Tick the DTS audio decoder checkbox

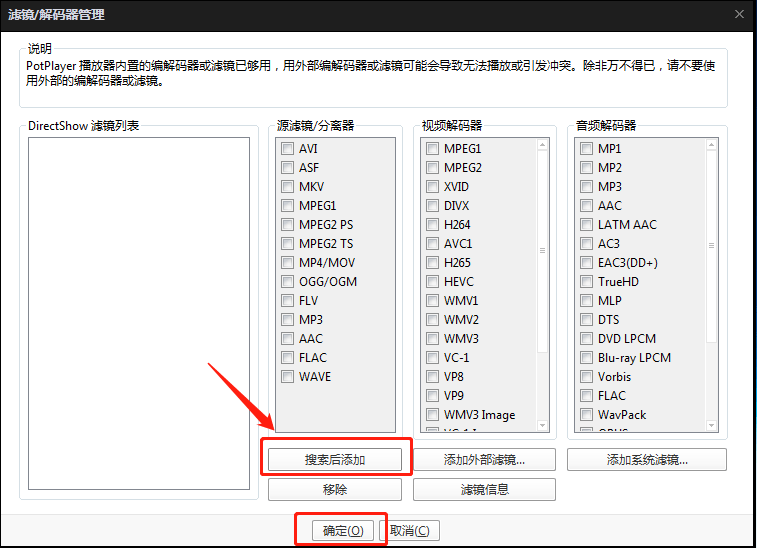pyautogui.click(x=586, y=320)
